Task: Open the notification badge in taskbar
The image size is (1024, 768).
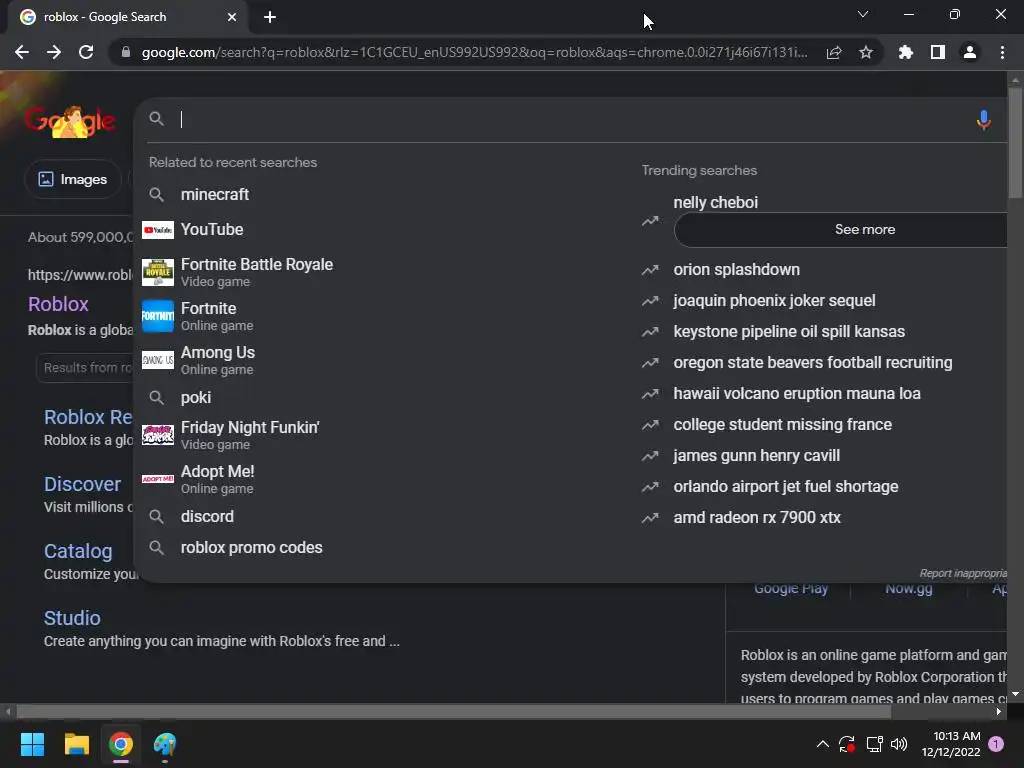Action: 996,744
